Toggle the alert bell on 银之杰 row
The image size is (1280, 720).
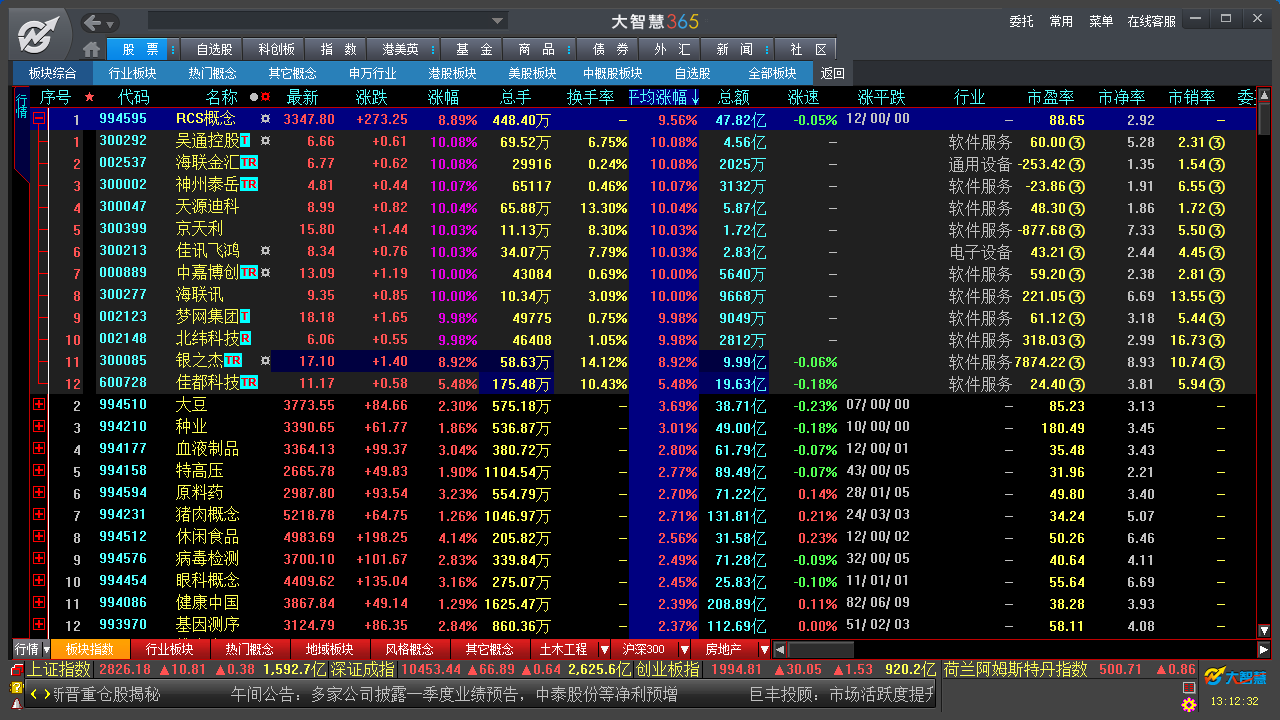pos(264,362)
